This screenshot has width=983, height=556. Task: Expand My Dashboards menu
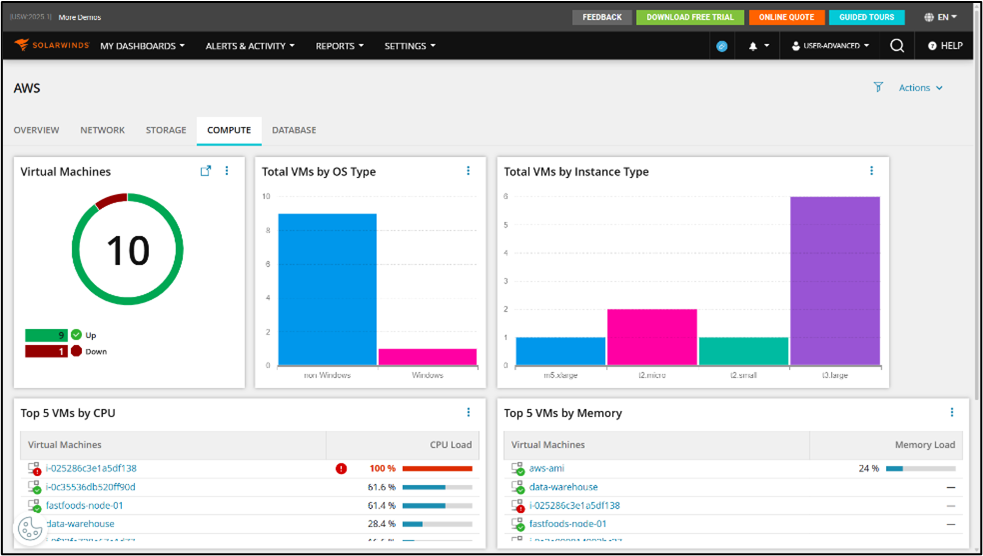point(142,46)
